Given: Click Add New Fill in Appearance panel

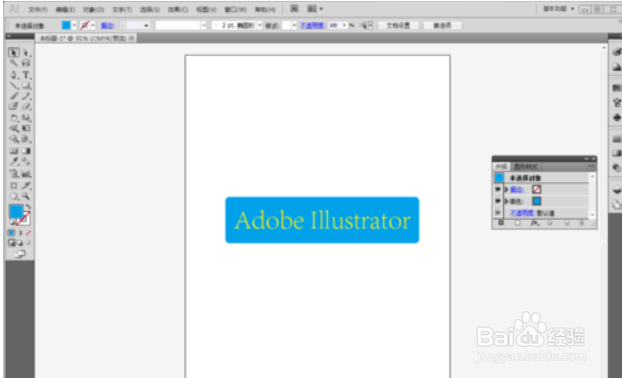Looking at the screenshot, I should [x=517, y=223].
